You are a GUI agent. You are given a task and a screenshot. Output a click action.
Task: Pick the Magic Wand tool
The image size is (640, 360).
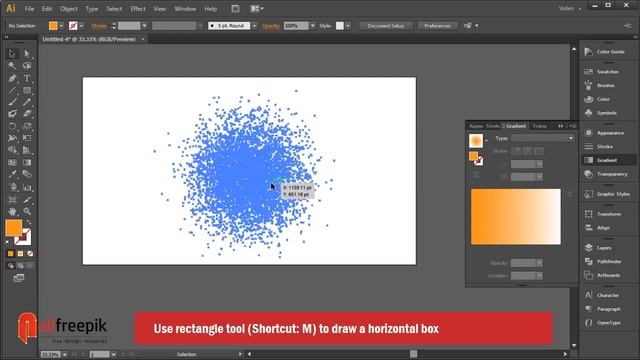coord(12,66)
